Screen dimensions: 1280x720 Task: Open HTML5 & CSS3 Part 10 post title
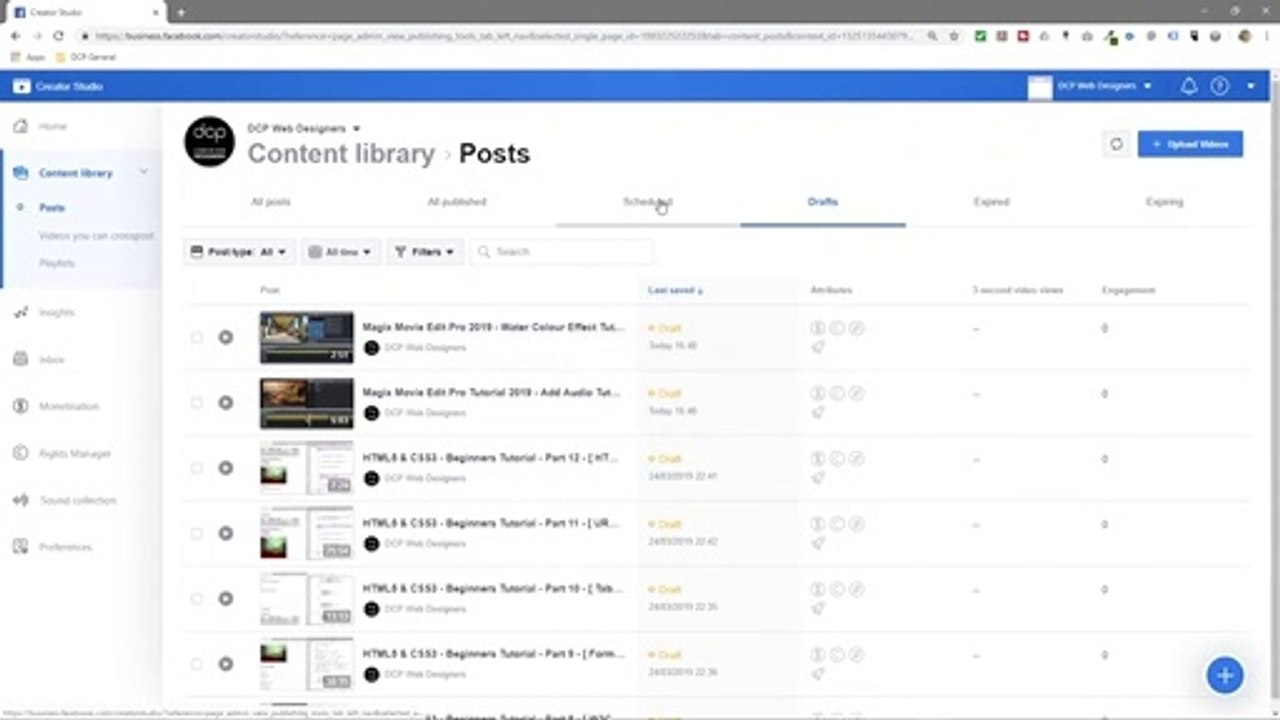click(x=493, y=589)
